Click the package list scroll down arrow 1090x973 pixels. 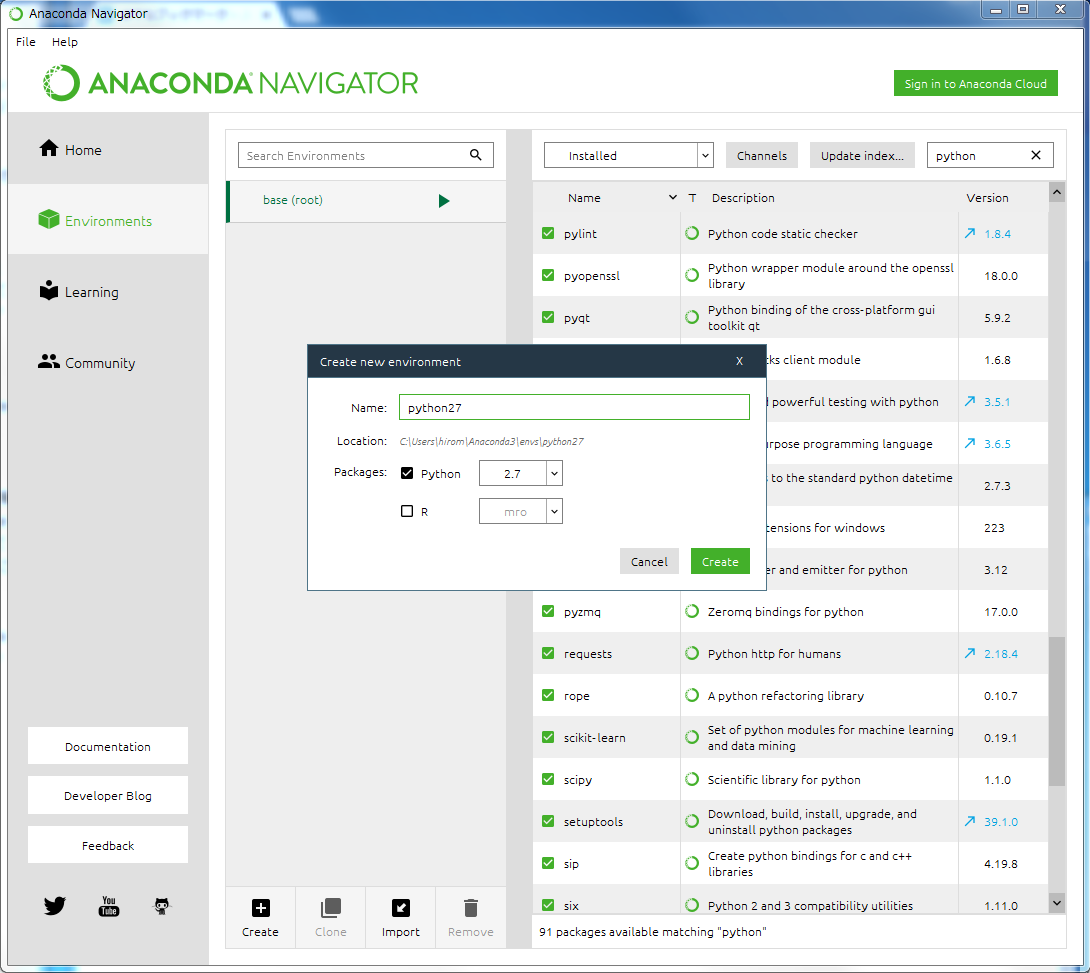(x=1057, y=903)
